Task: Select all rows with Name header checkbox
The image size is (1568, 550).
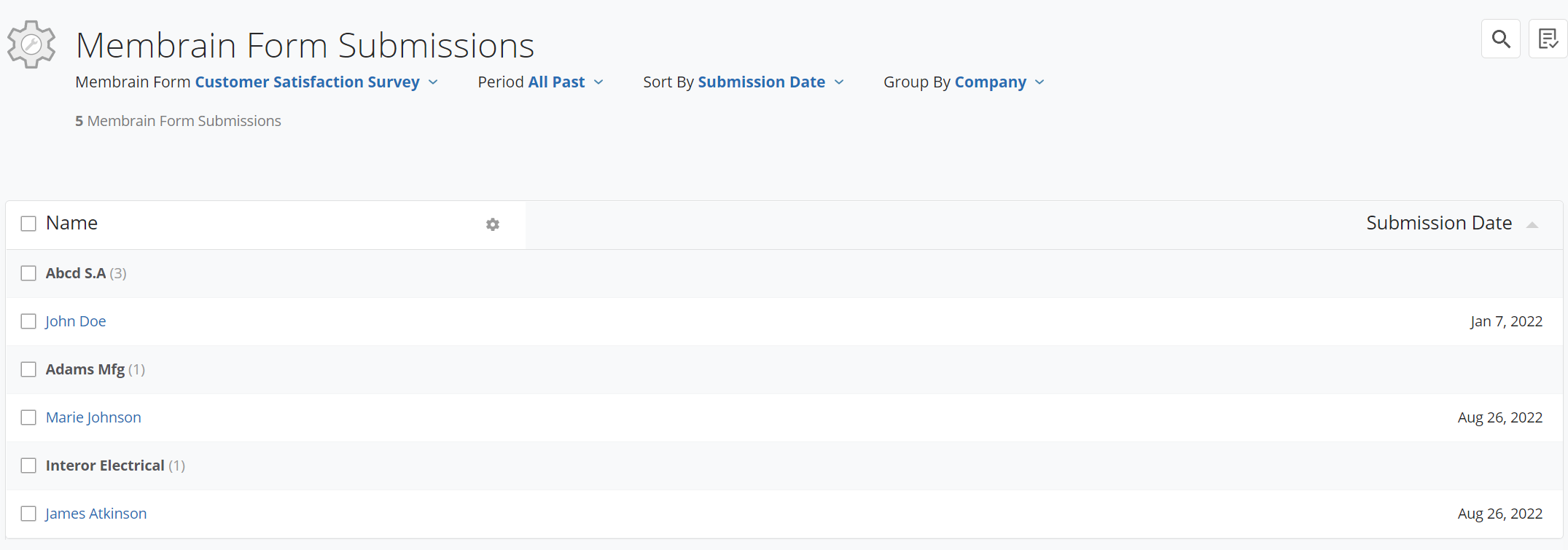Action: pos(28,224)
